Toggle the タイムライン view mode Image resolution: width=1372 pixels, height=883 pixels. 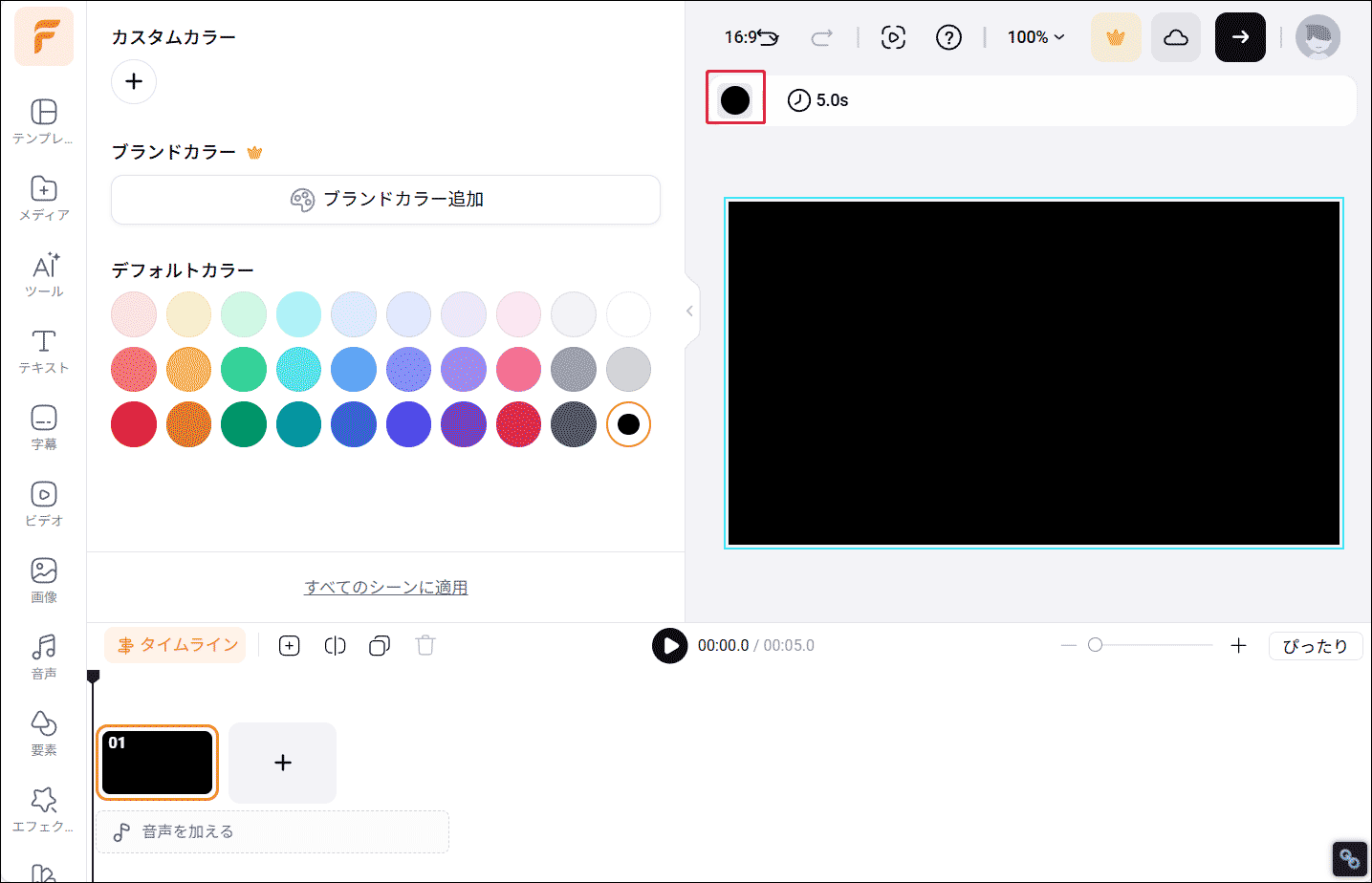tap(175, 645)
